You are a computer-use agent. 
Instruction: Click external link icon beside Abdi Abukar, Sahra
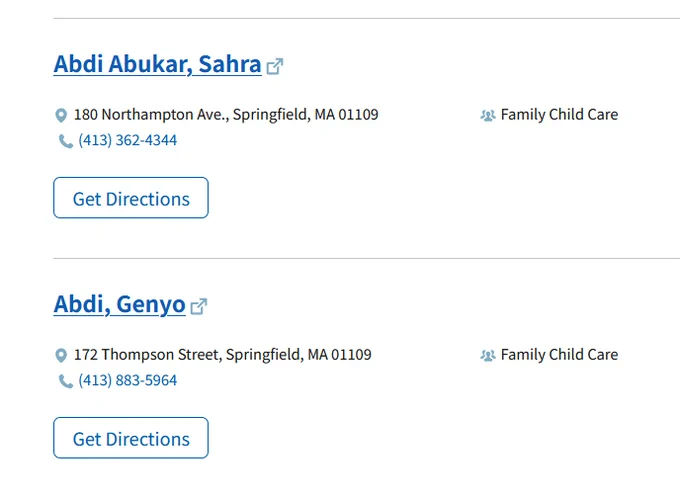point(275,66)
